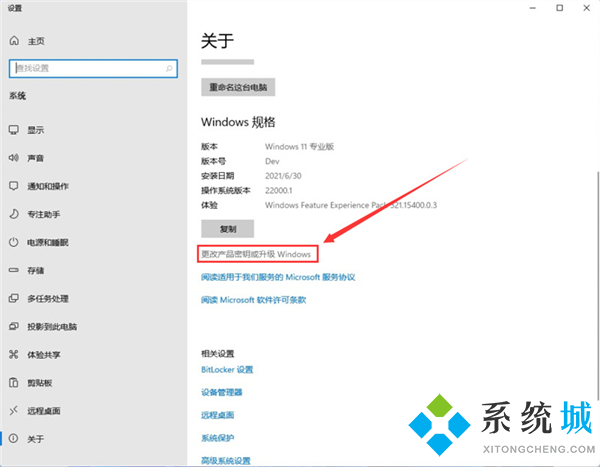This screenshot has height=467, width=600.
Task: Open 更改产品密钥或升级 Windows link
Action: tap(256, 254)
